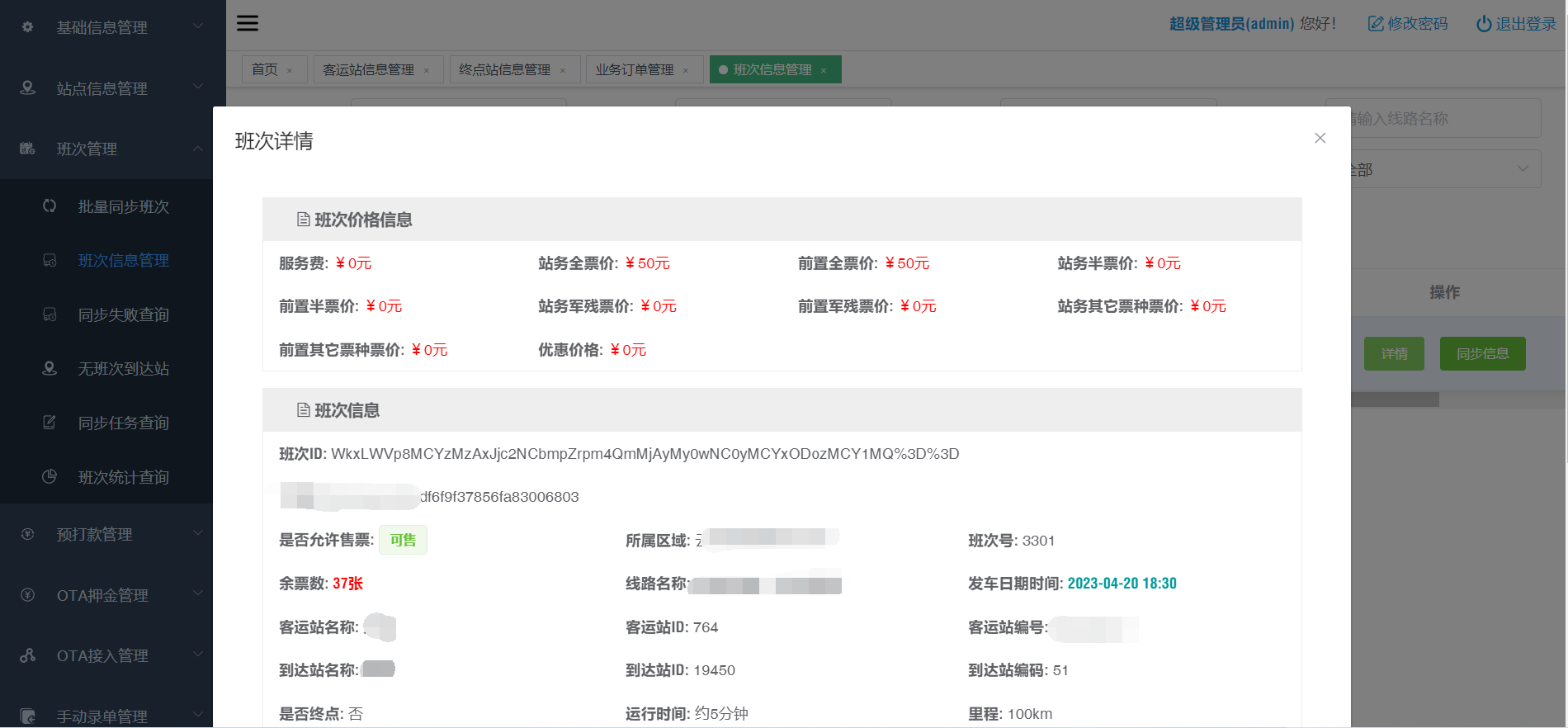Expand the 站点信息管理 menu arrow
The width and height of the screenshot is (1568, 728).
(x=198, y=86)
